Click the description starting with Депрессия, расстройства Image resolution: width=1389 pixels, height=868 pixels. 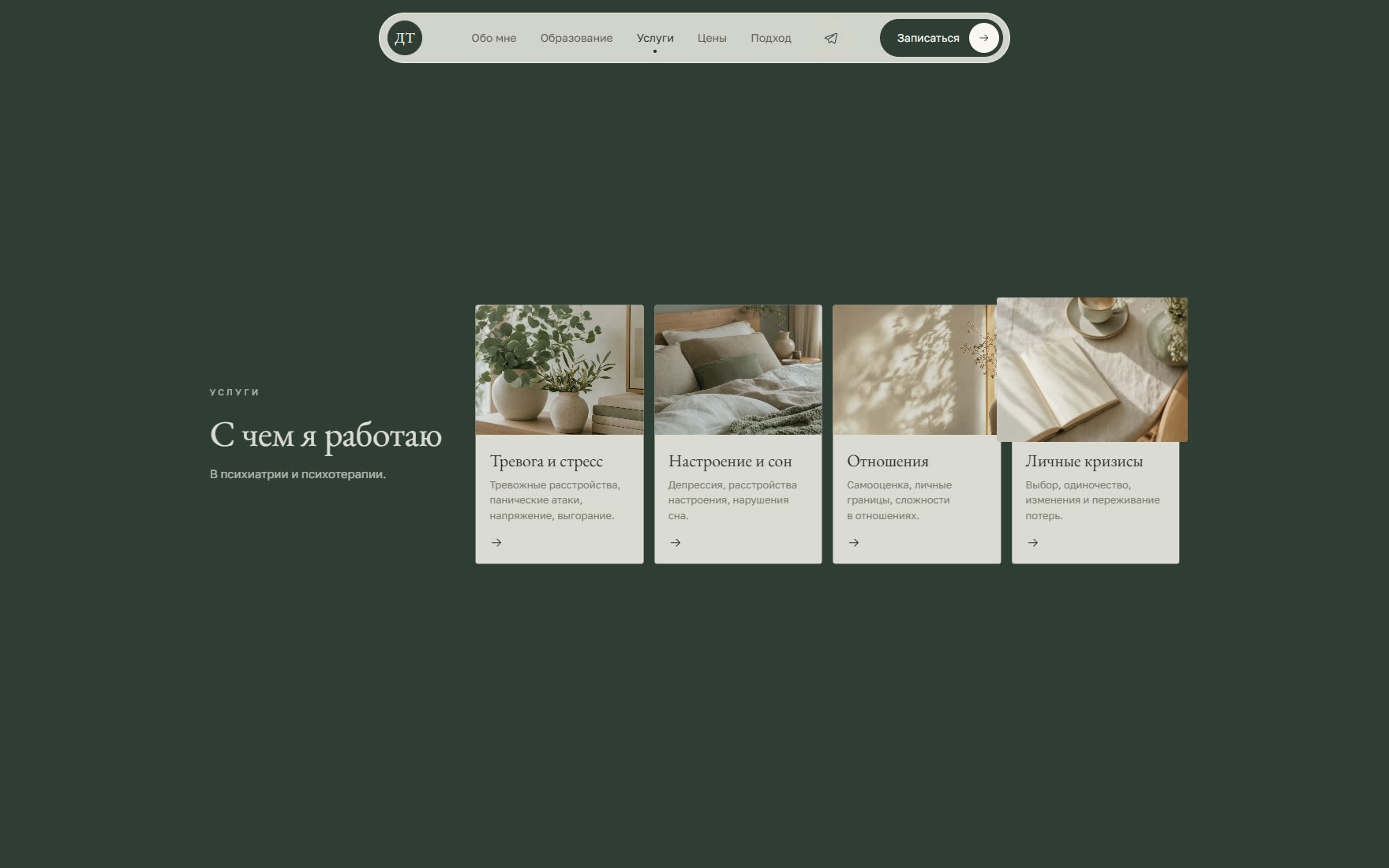click(732, 500)
